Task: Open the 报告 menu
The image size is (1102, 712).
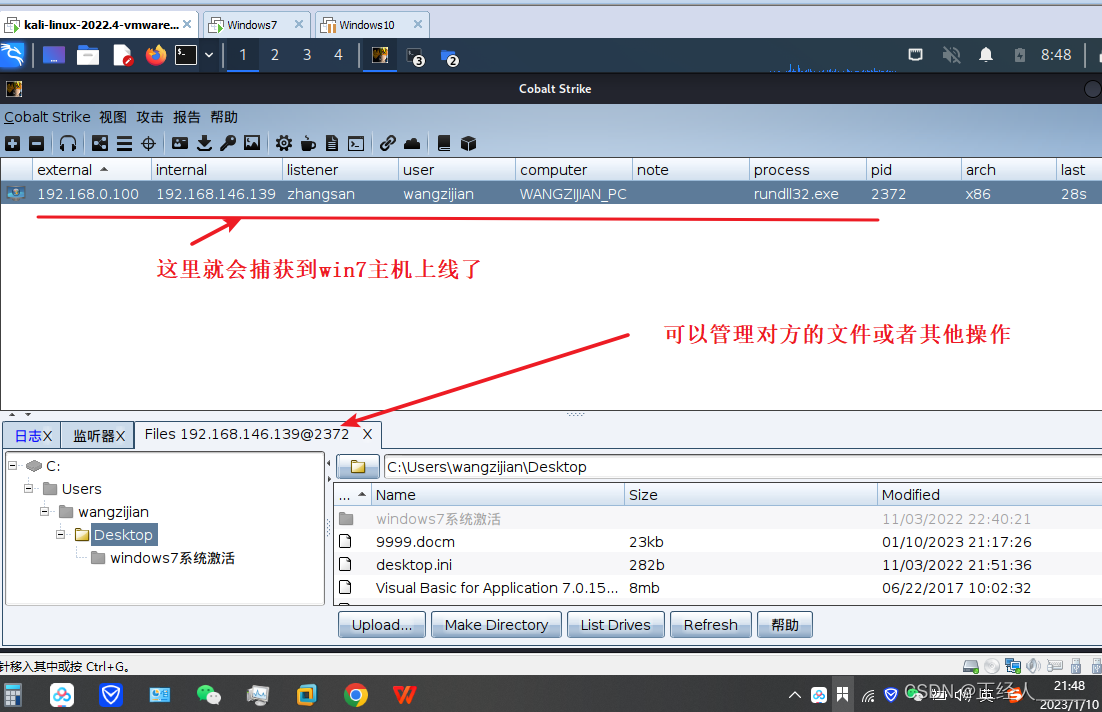Action: click(x=187, y=117)
